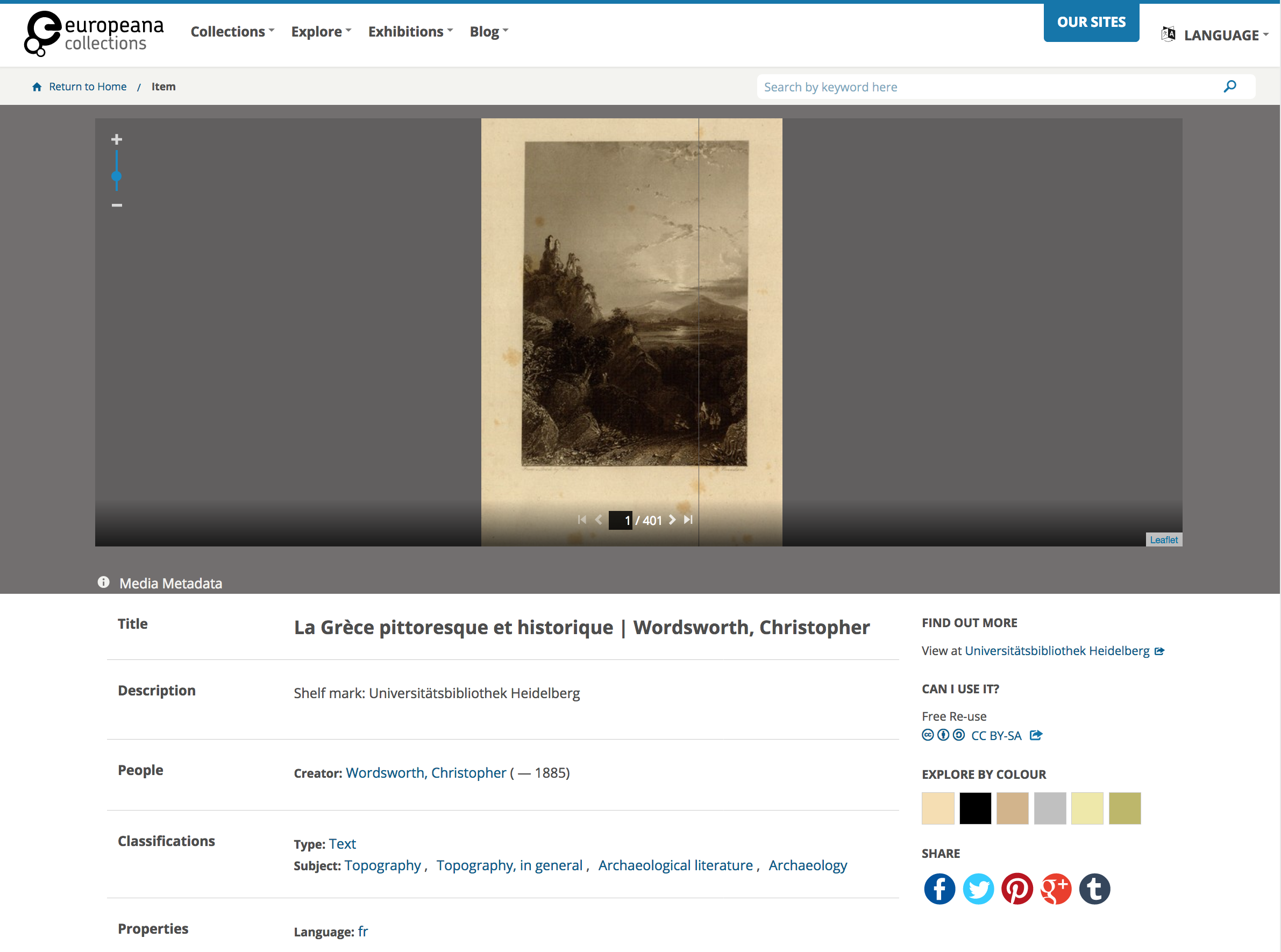The height and width of the screenshot is (952, 1281).
Task: Click the Type Text link
Action: tap(342, 844)
